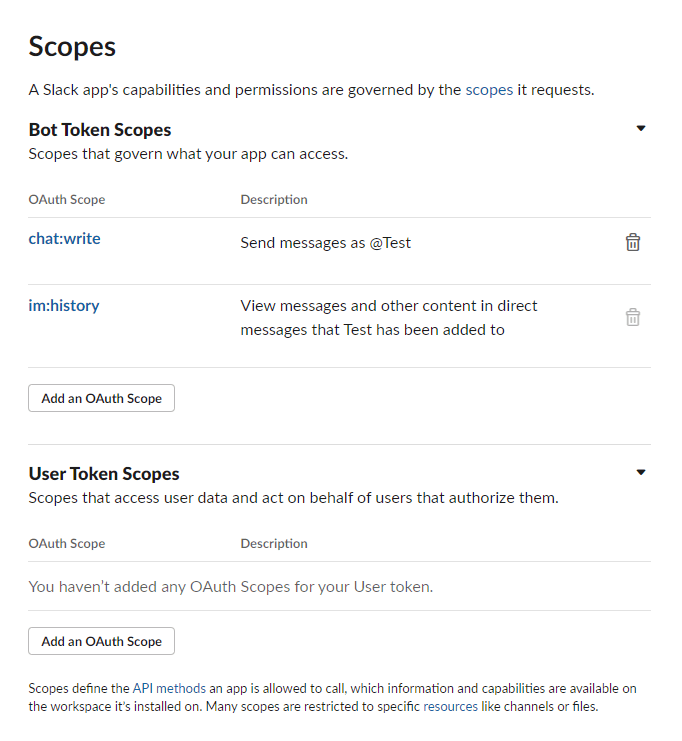Screen dimensions: 682x741
Task: Open the im:history scope link
Action: coord(64,306)
